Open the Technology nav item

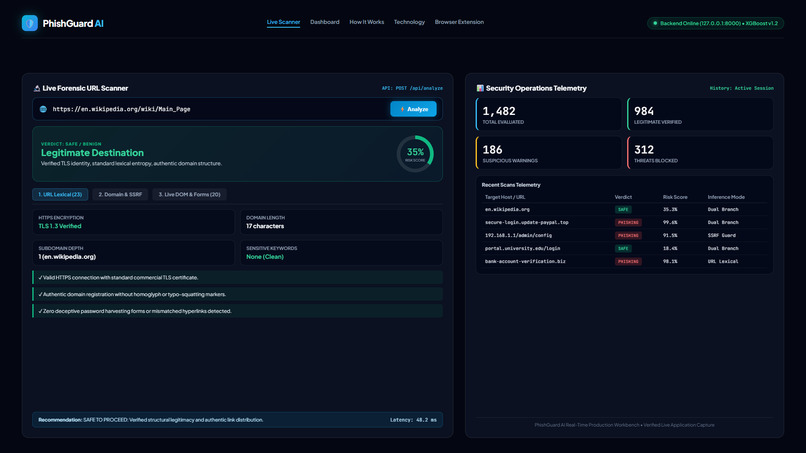pyautogui.click(x=409, y=22)
